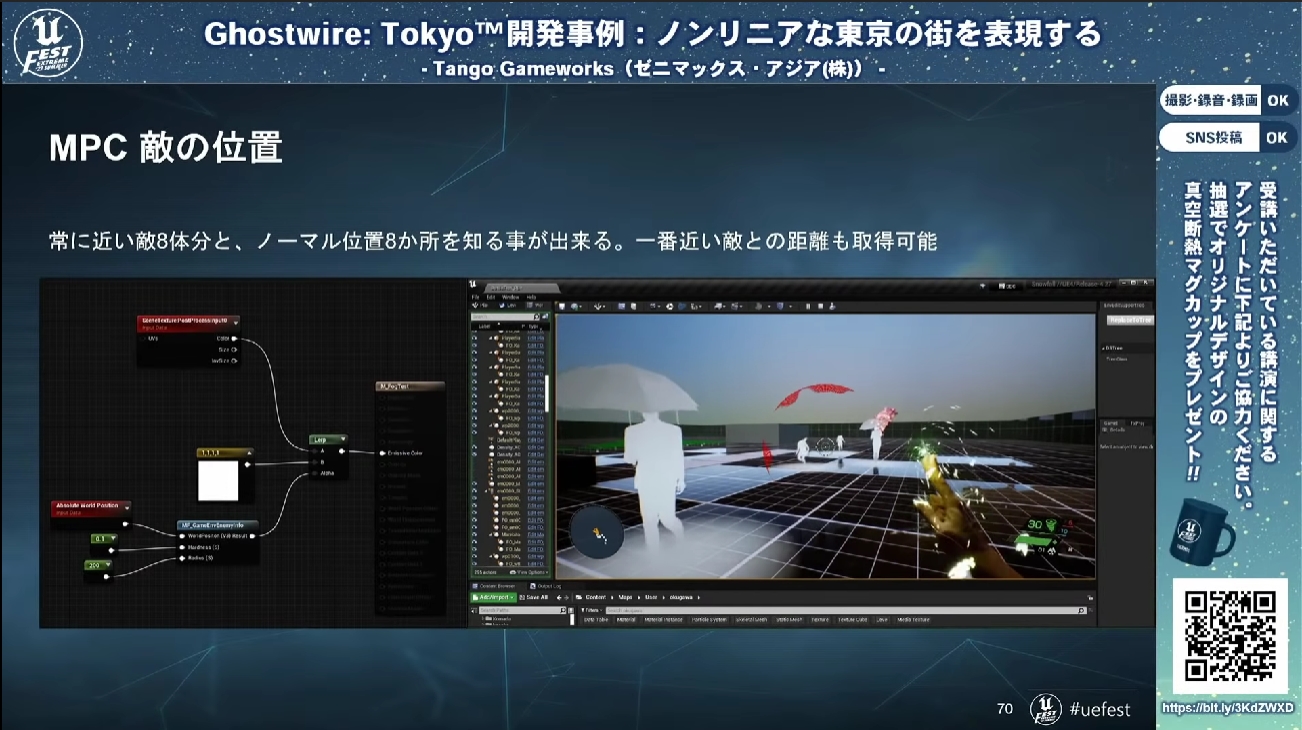Switch to the Output Log tab

pyautogui.click(x=546, y=586)
